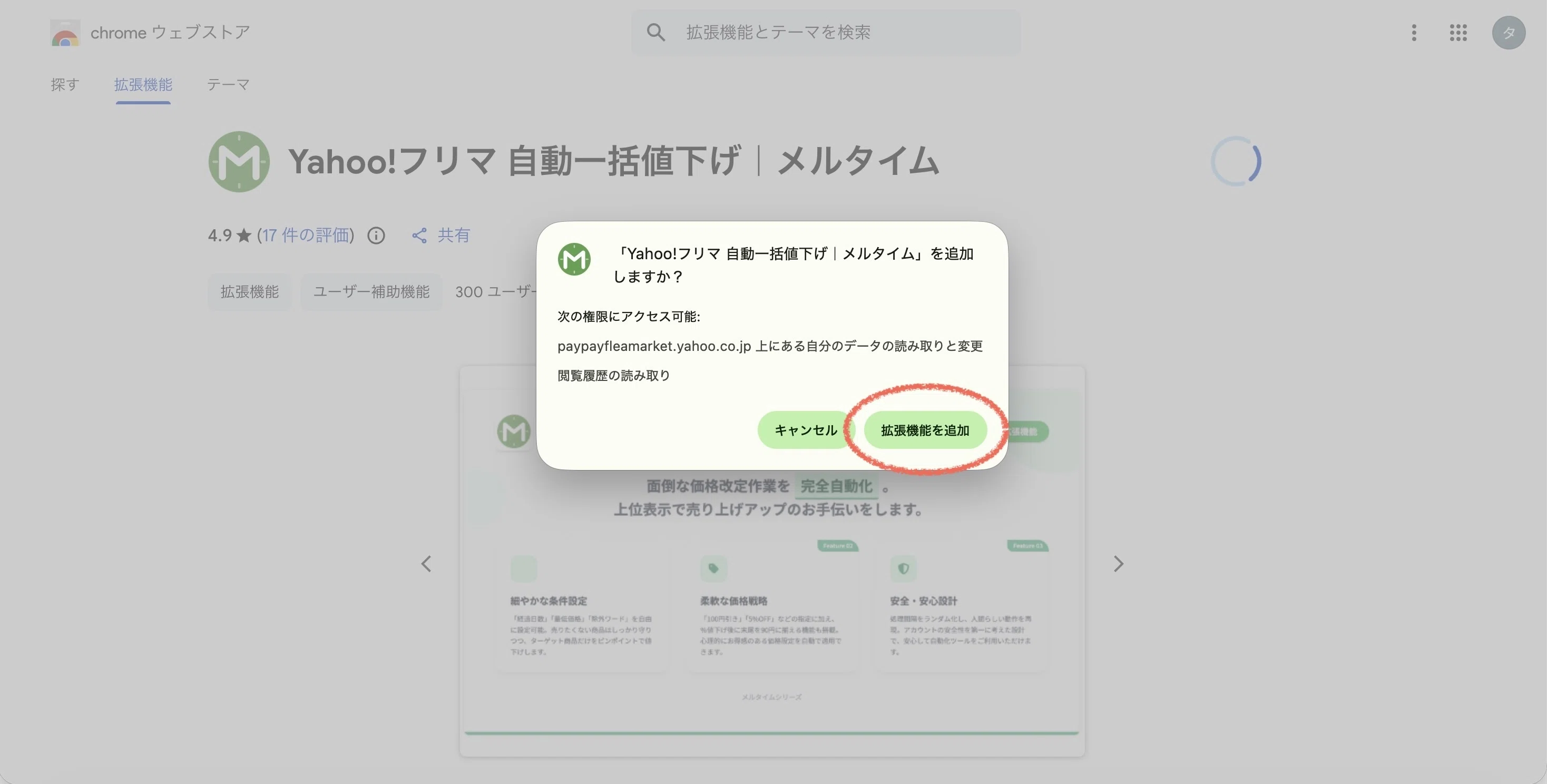The width and height of the screenshot is (1547, 784).
Task: Click the 細やかな条件設定 feature icon
Action: (x=524, y=569)
